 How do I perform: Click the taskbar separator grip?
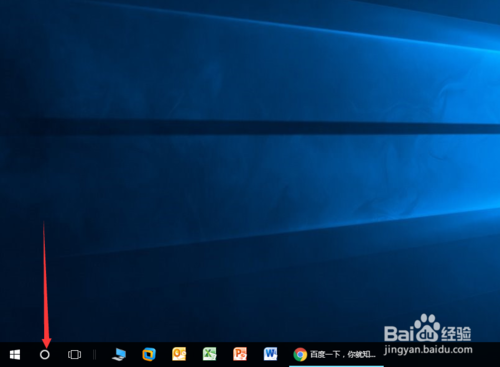tap(94, 355)
